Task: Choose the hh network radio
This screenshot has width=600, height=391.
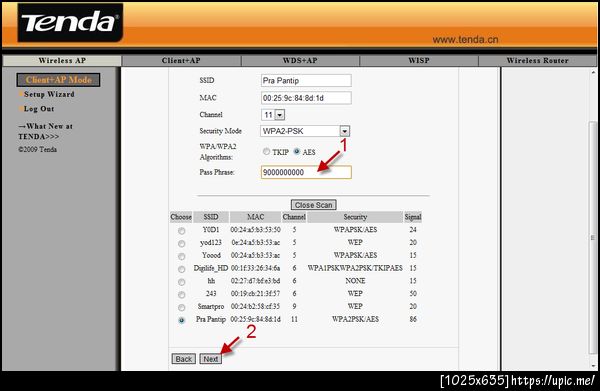Action: click(181, 282)
